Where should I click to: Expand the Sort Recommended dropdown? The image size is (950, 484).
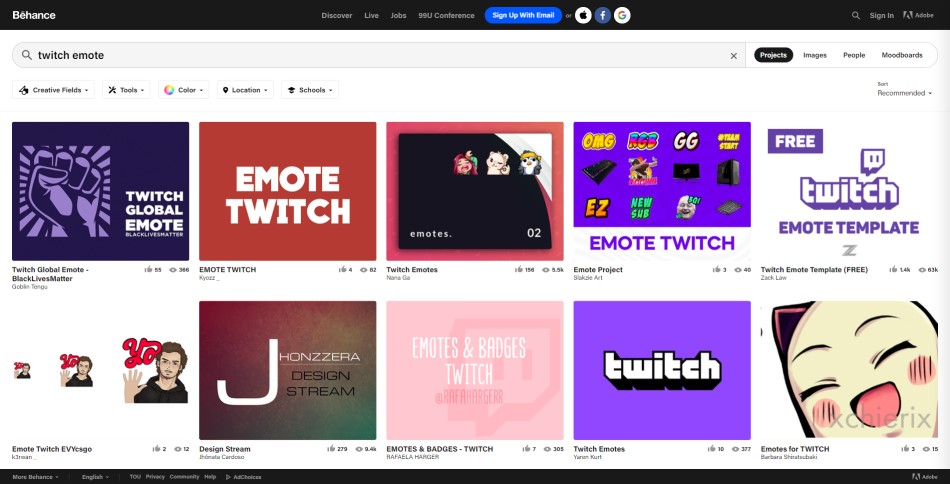pyautogui.click(x=905, y=93)
